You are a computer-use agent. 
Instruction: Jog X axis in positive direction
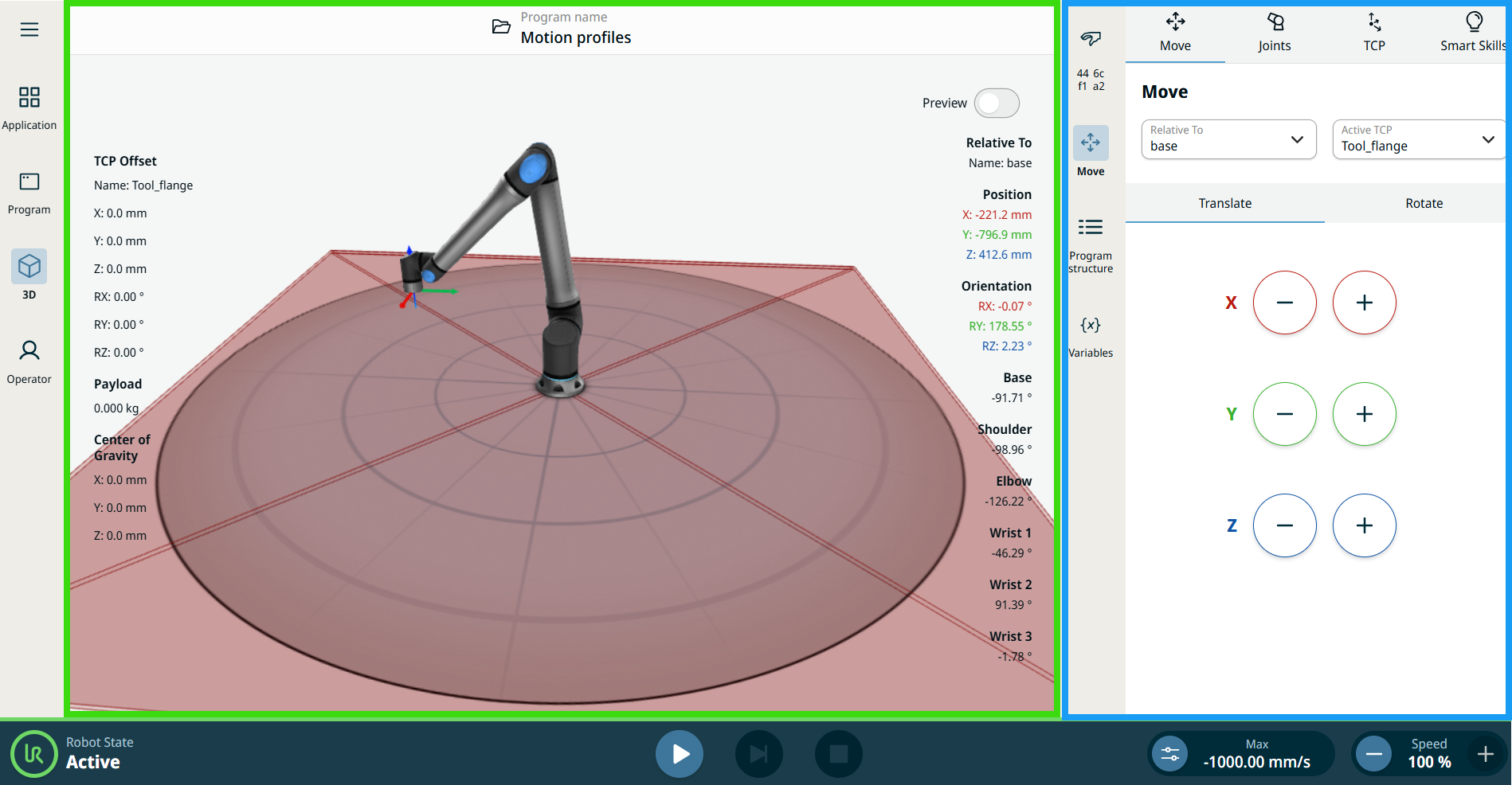1364,303
